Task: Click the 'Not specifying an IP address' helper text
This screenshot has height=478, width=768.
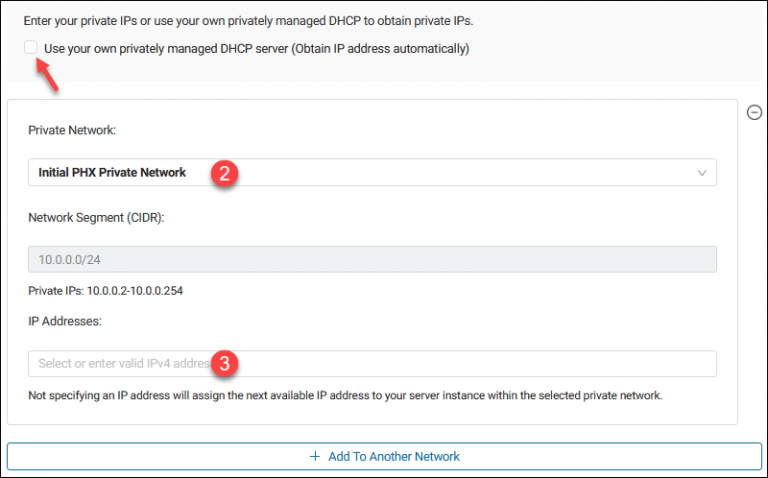Action: (x=345, y=395)
